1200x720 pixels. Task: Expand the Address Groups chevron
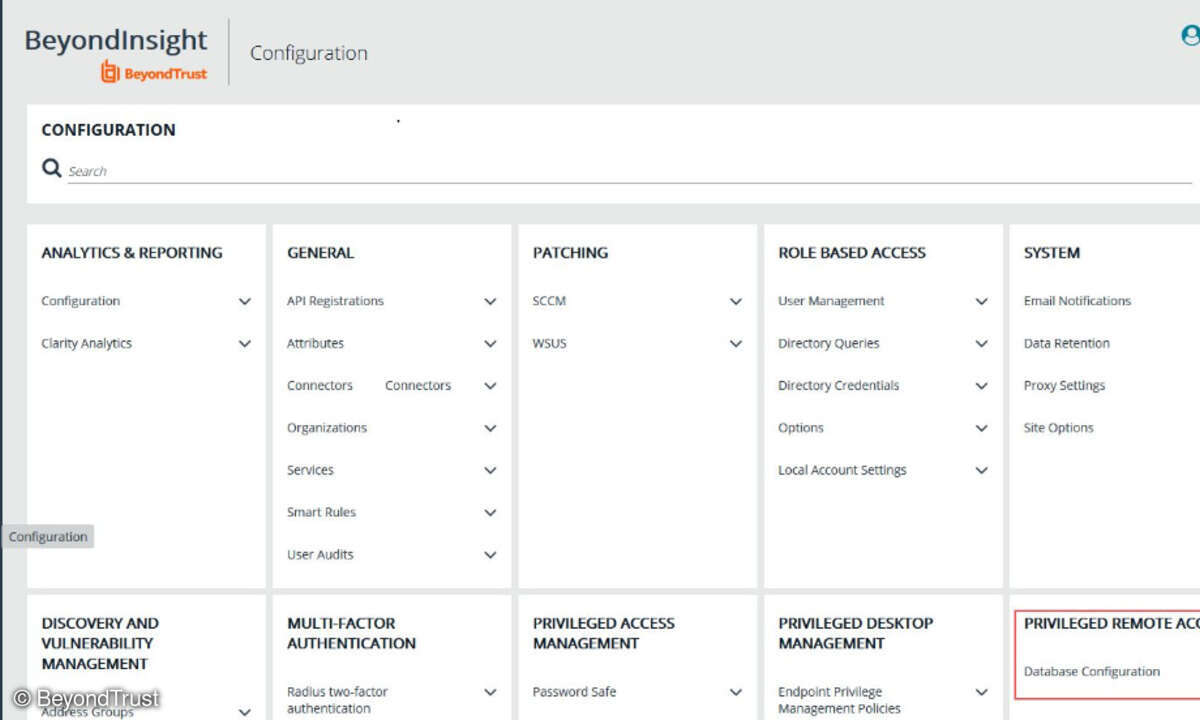[245, 713]
